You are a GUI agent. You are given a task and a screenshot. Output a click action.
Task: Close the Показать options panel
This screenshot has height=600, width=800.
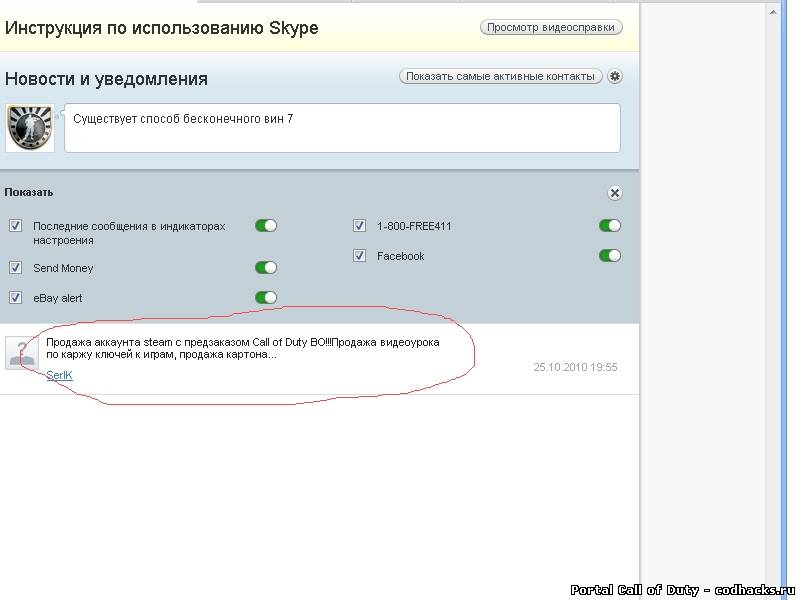point(615,193)
